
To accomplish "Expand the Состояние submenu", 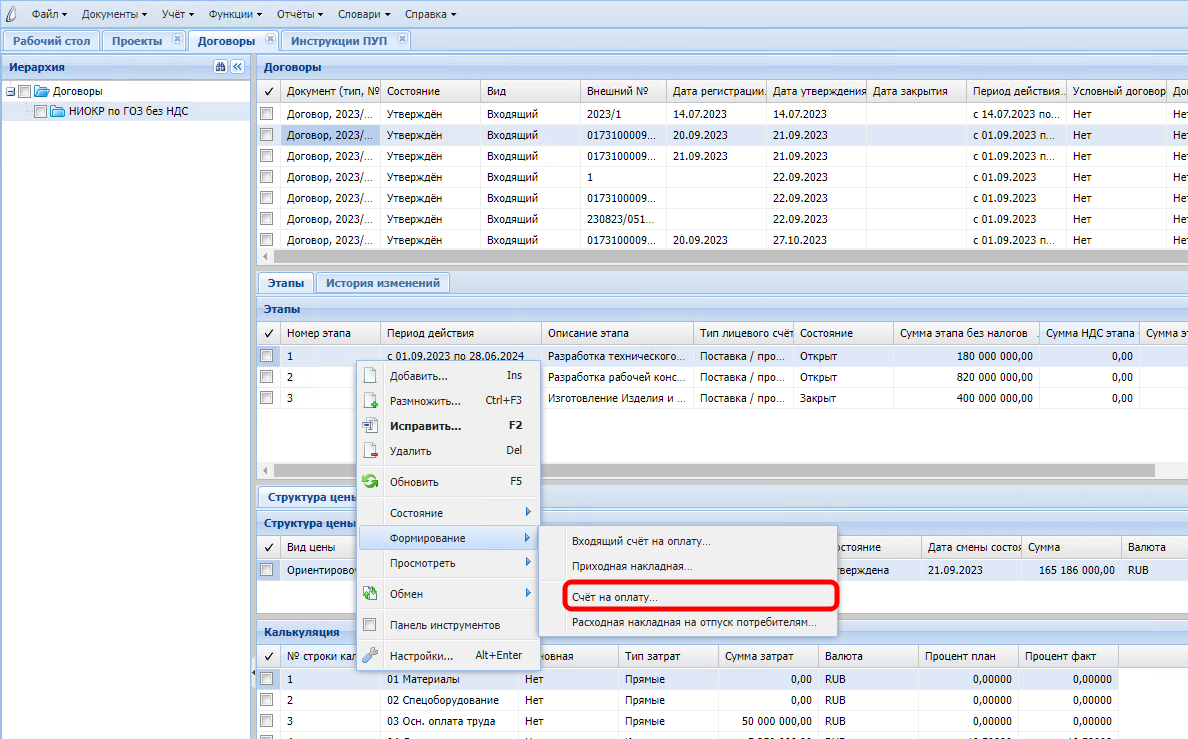I will tap(450, 513).
